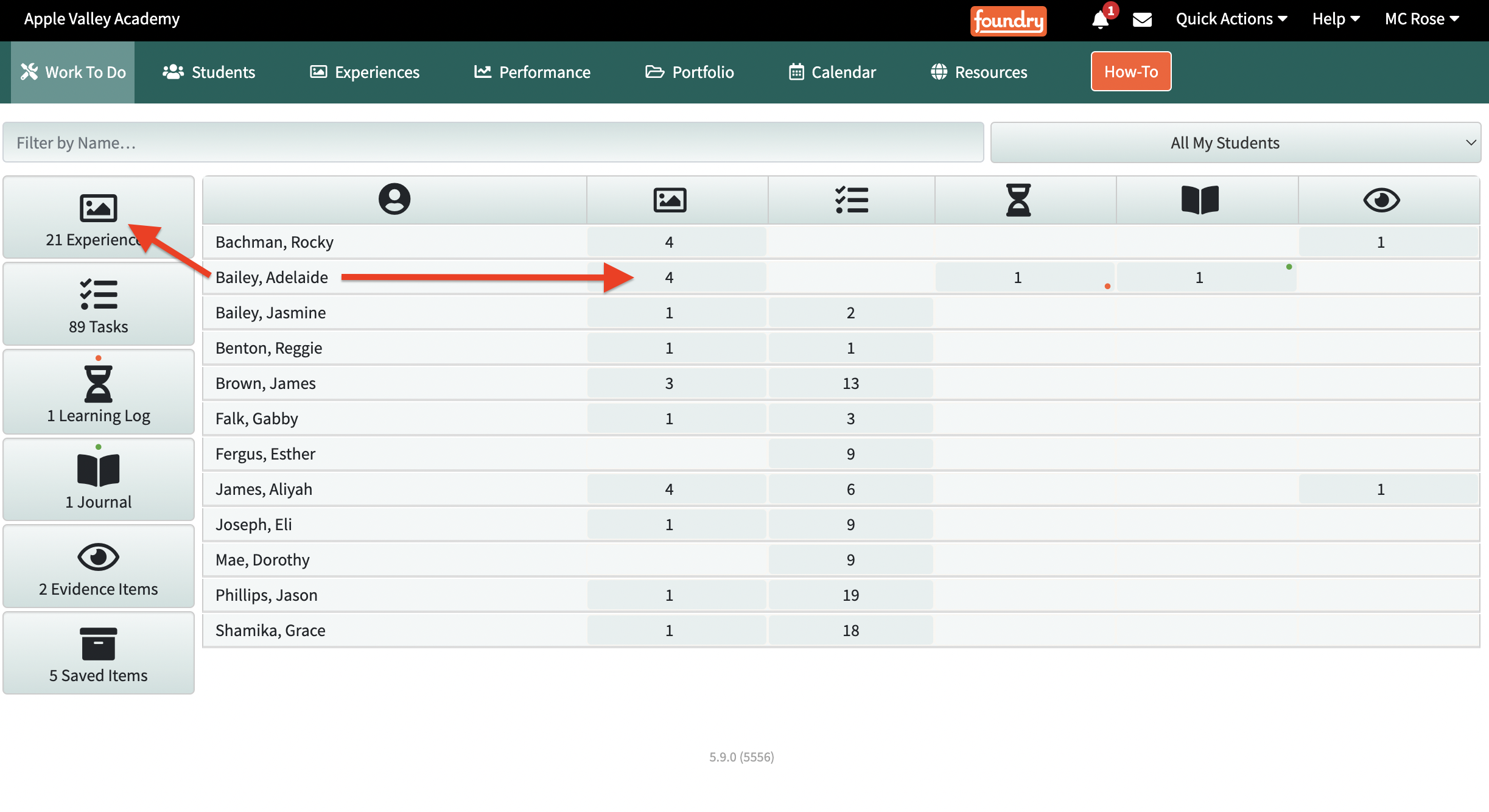Open Phillips, Jason's 19 tasks cell

(x=850, y=595)
